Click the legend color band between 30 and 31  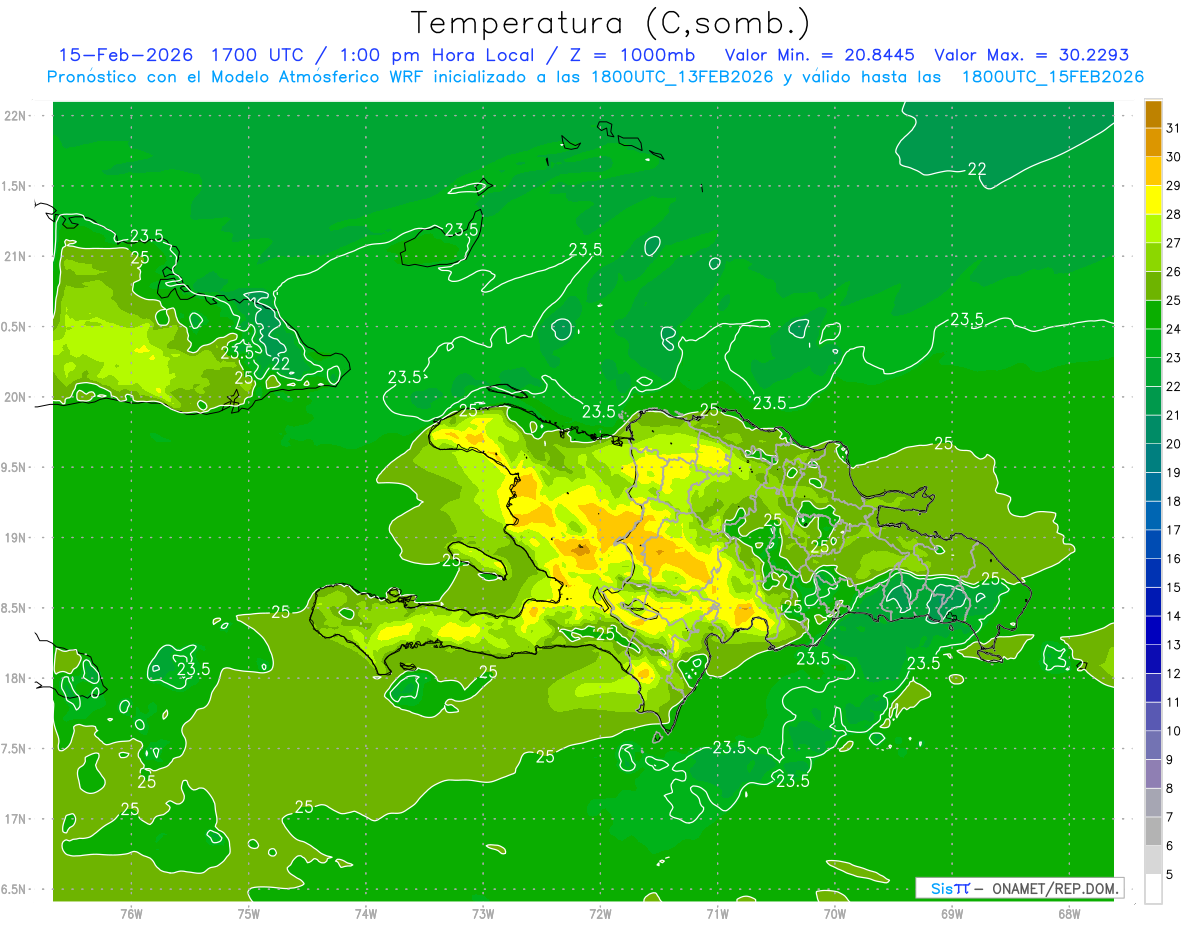coord(1153,142)
